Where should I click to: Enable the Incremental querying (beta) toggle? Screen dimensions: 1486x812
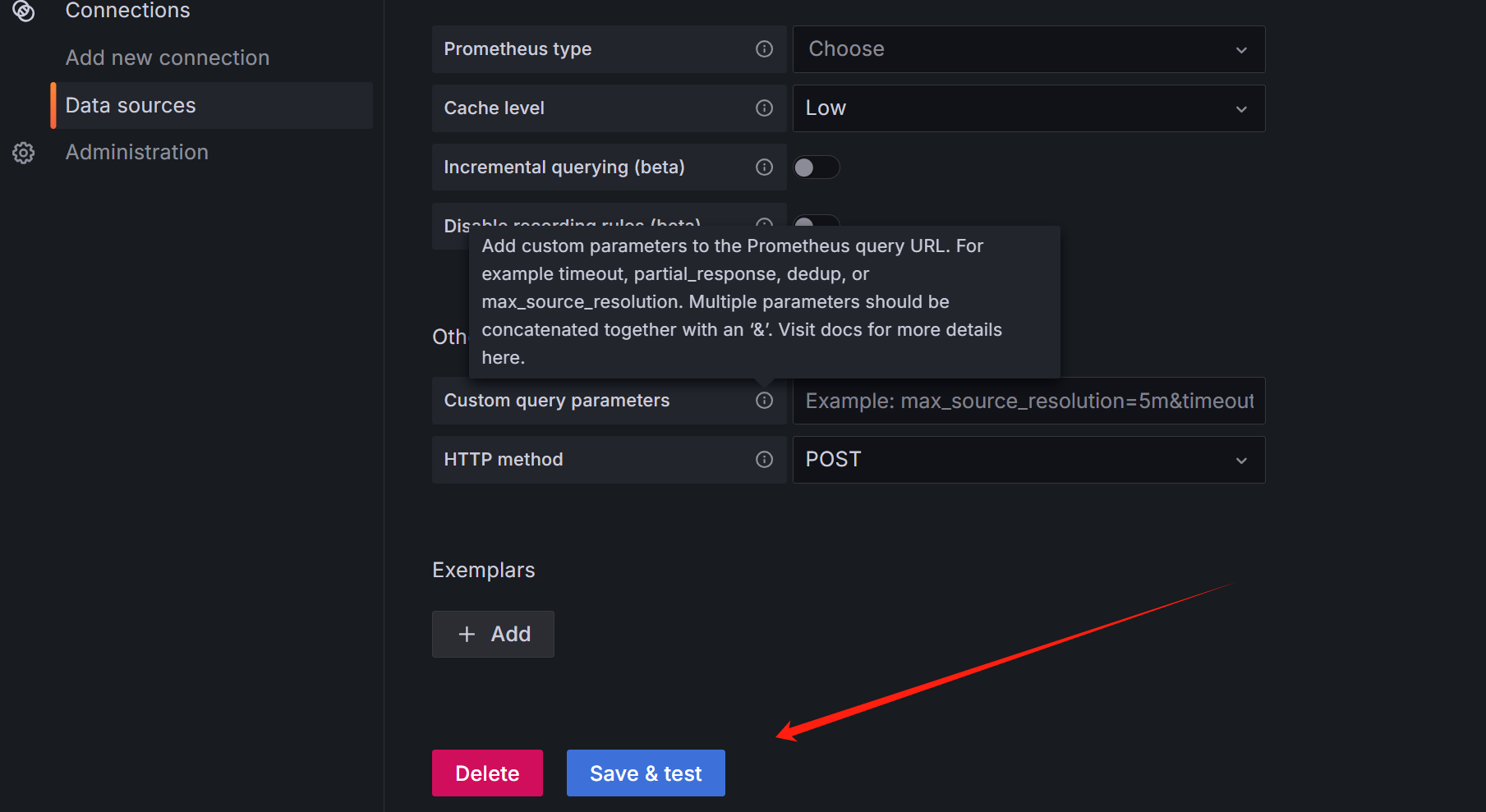[x=816, y=167]
